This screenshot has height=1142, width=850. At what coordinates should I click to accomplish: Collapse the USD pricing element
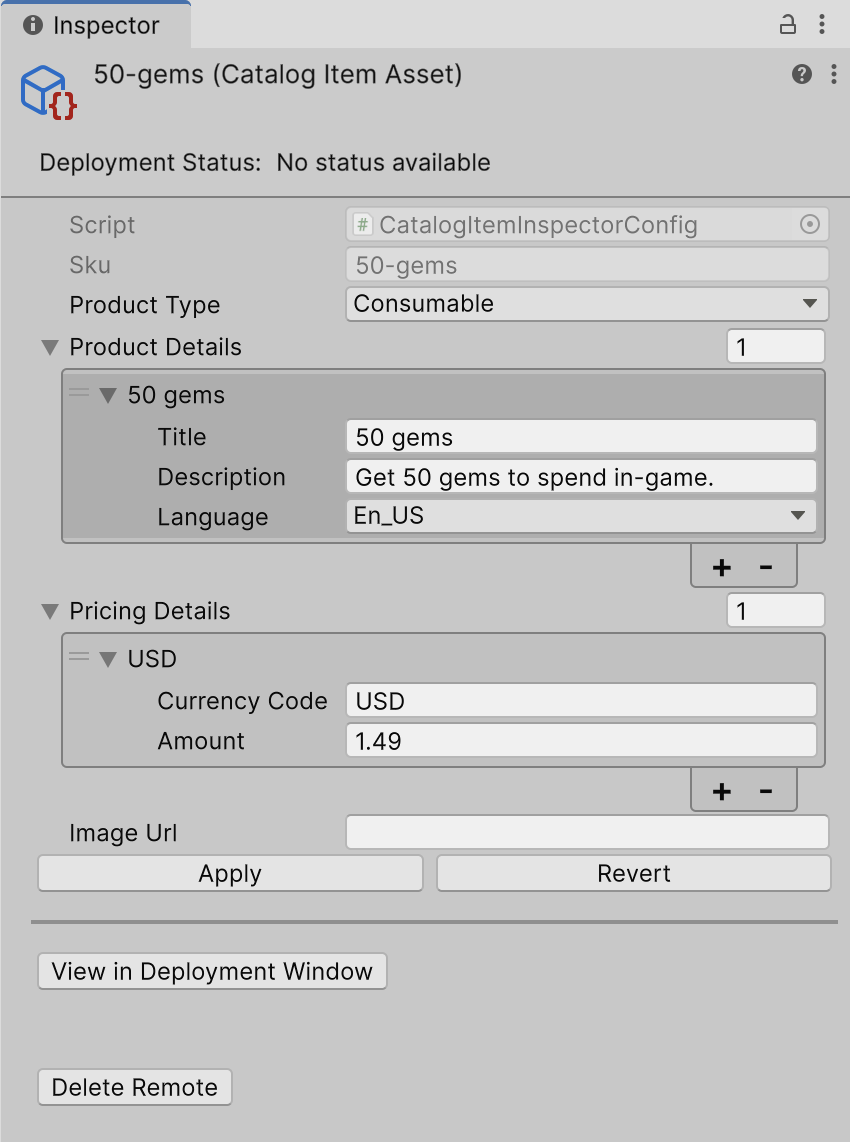tap(108, 659)
